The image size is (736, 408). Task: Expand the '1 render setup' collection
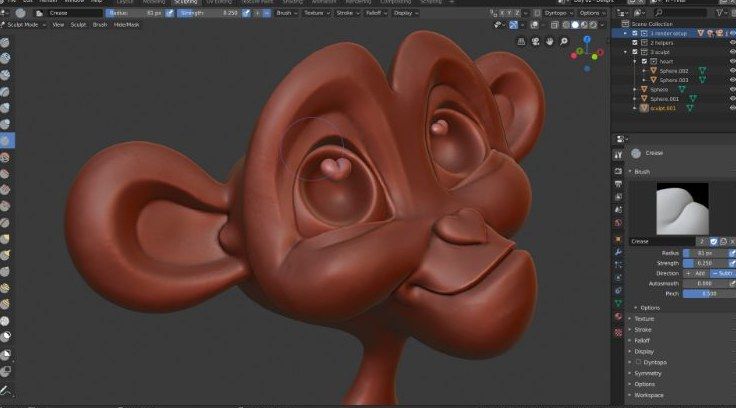(625, 33)
